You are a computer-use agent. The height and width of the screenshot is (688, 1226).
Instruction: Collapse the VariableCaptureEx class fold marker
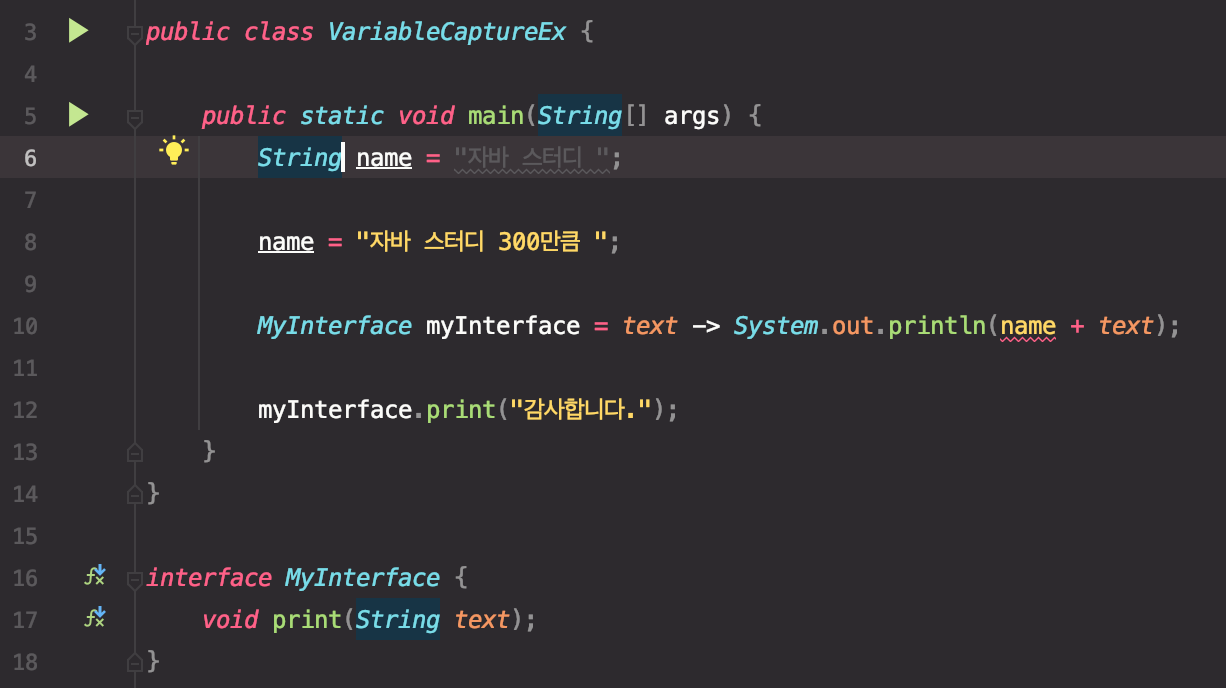(x=134, y=35)
